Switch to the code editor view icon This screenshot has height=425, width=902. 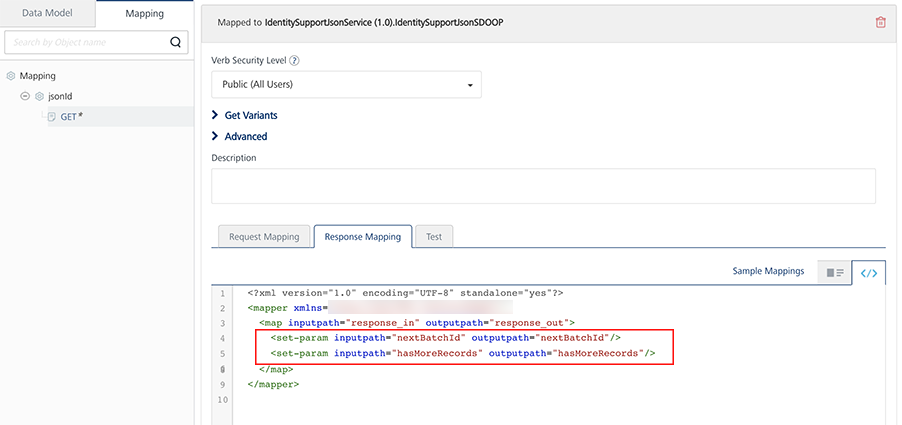(869, 273)
